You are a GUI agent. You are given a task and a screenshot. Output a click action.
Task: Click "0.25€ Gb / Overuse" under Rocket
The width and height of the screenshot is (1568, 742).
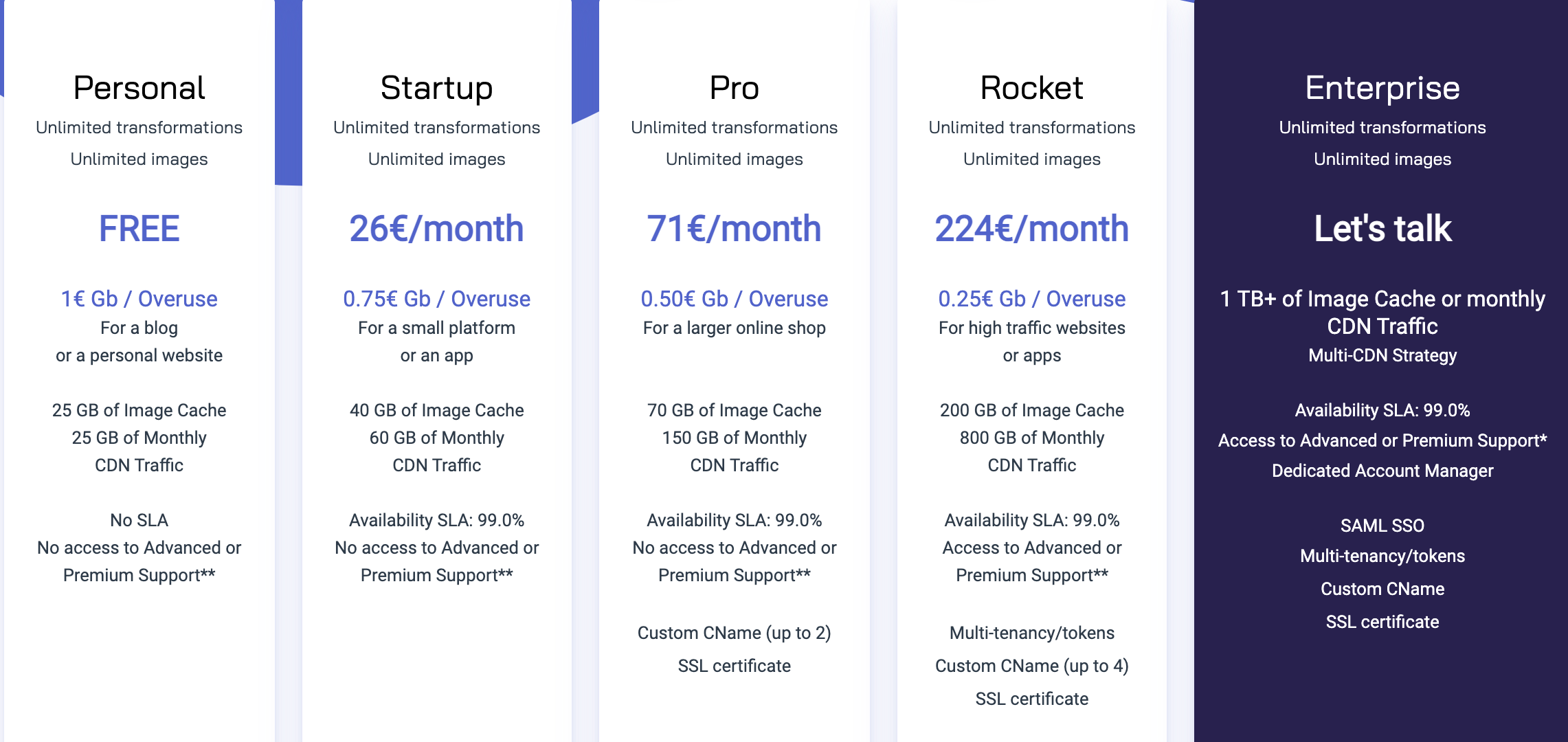click(x=1031, y=299)
